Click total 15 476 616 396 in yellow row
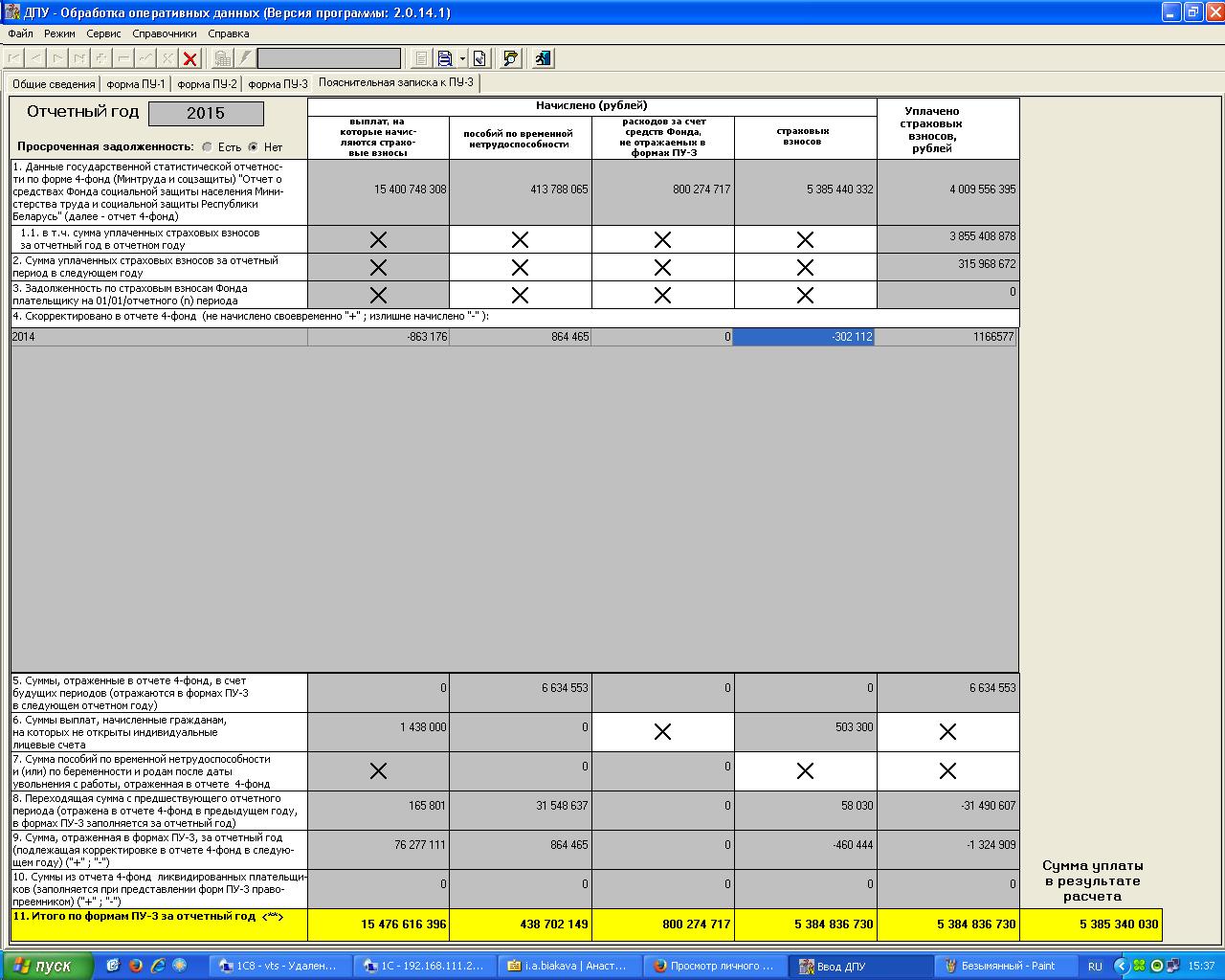1225x980 pixels. [x=378, y=924]
